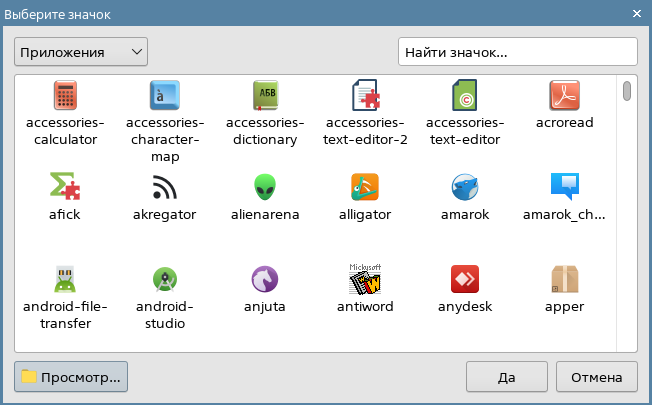Pick the purple anjuta horse icon

[x=265, y=279]
